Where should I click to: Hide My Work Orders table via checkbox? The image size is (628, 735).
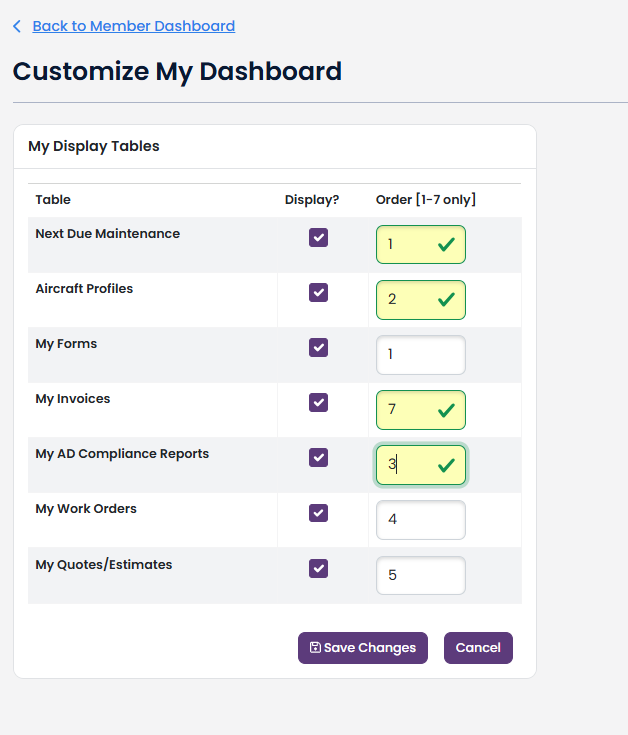tap(318, 513)
